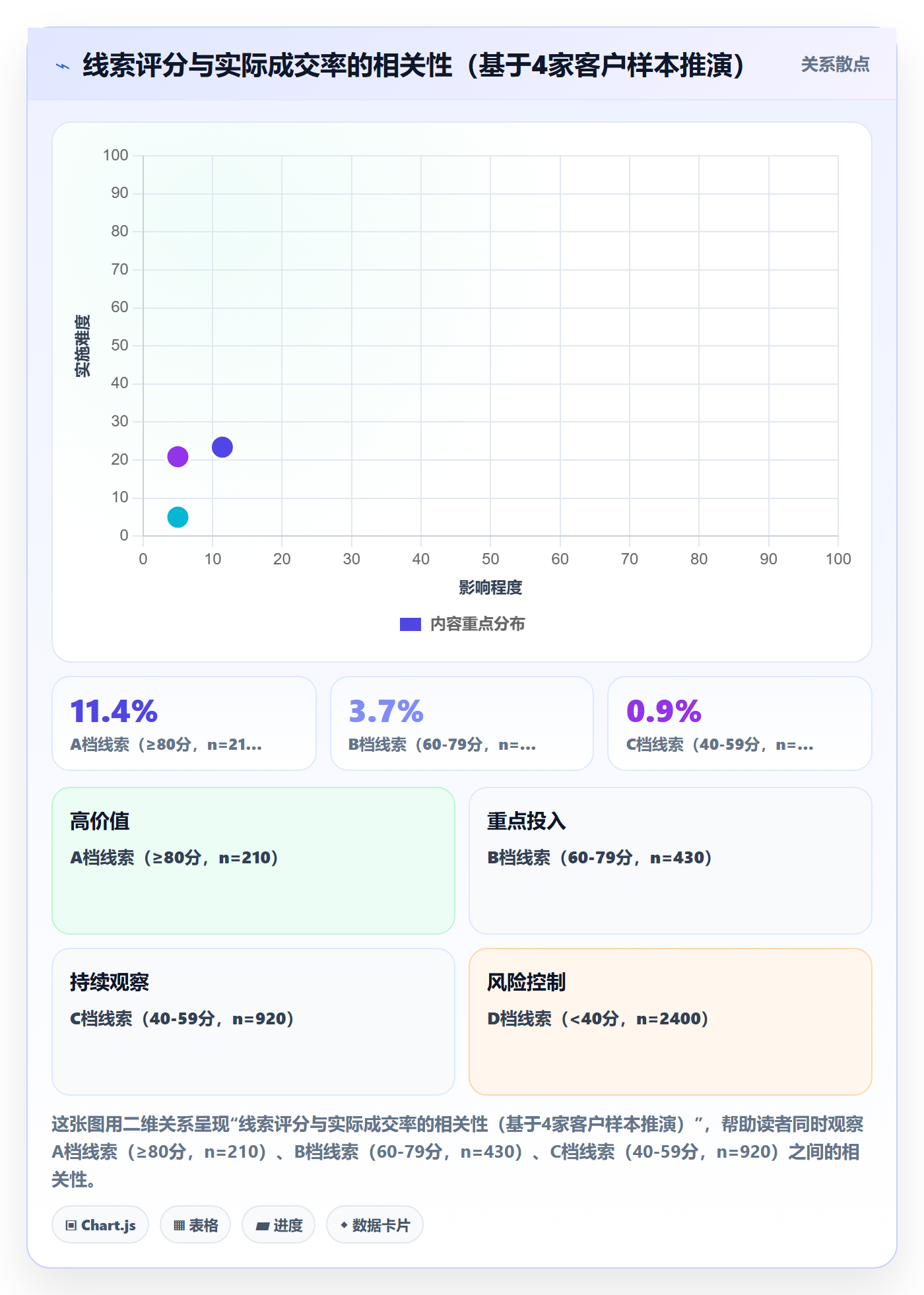
Task: Select the 重点投入 quadrant card
Action: coord(671,861)
